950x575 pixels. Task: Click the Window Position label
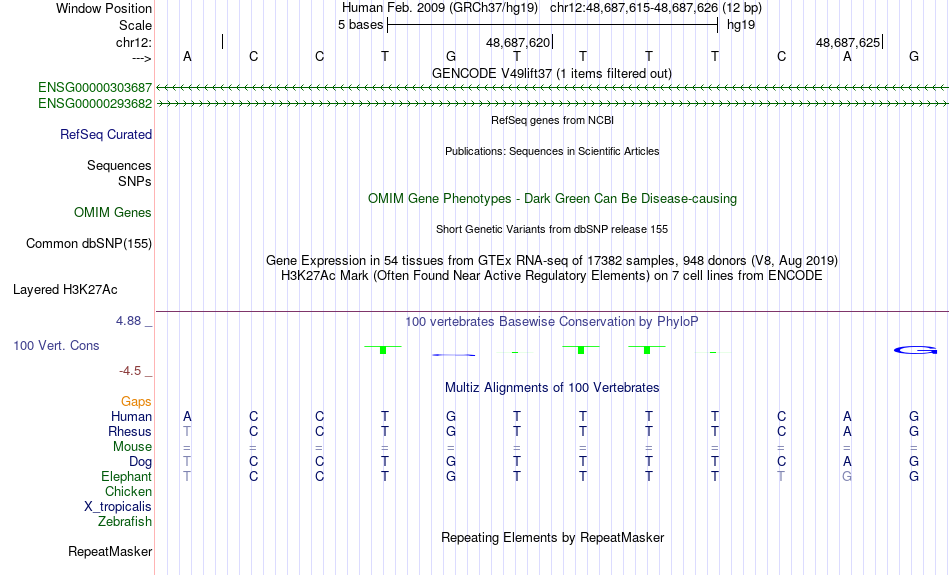[104, 8]
